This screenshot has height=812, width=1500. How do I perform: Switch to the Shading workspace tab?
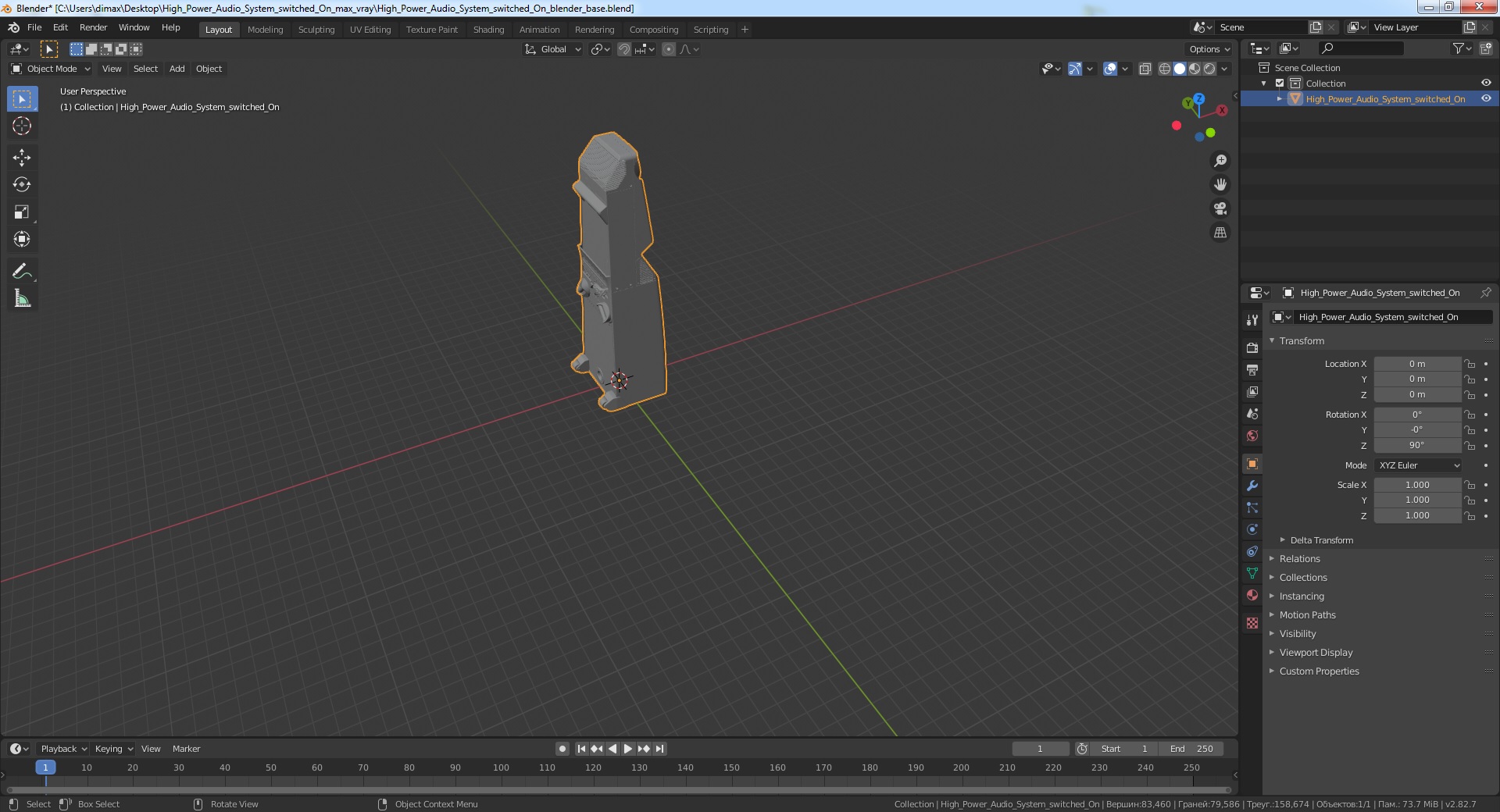[488, 30]
